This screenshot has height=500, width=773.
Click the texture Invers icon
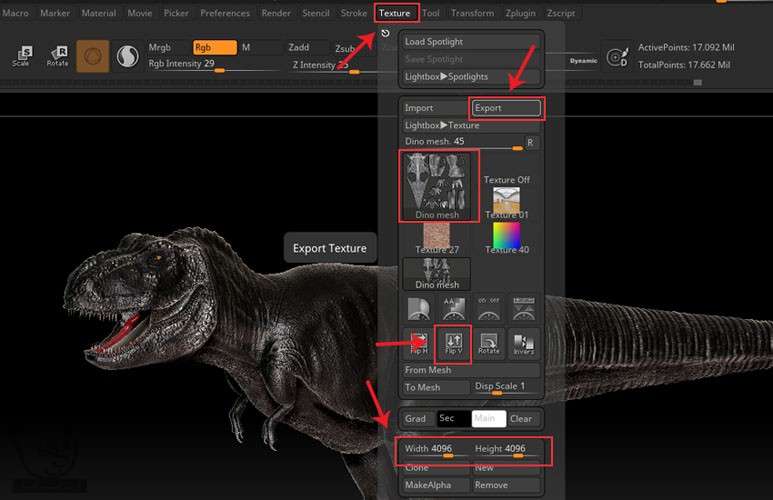(x=524, y=344)
